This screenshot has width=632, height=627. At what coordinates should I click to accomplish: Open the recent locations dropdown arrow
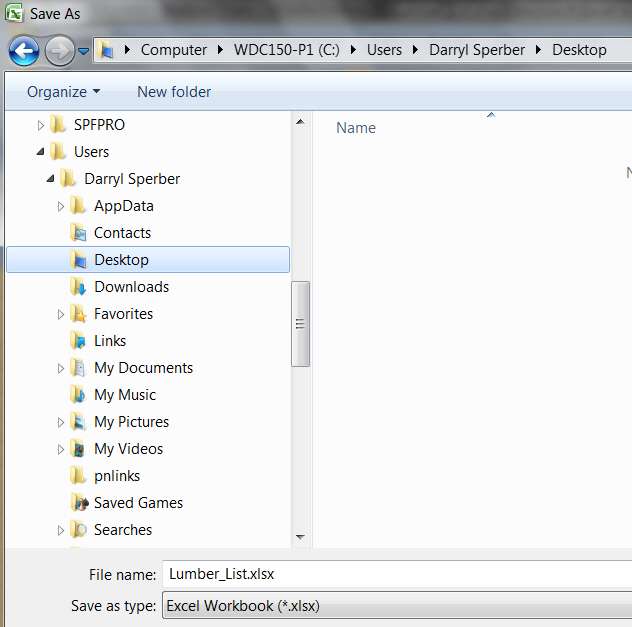[83, 51]
